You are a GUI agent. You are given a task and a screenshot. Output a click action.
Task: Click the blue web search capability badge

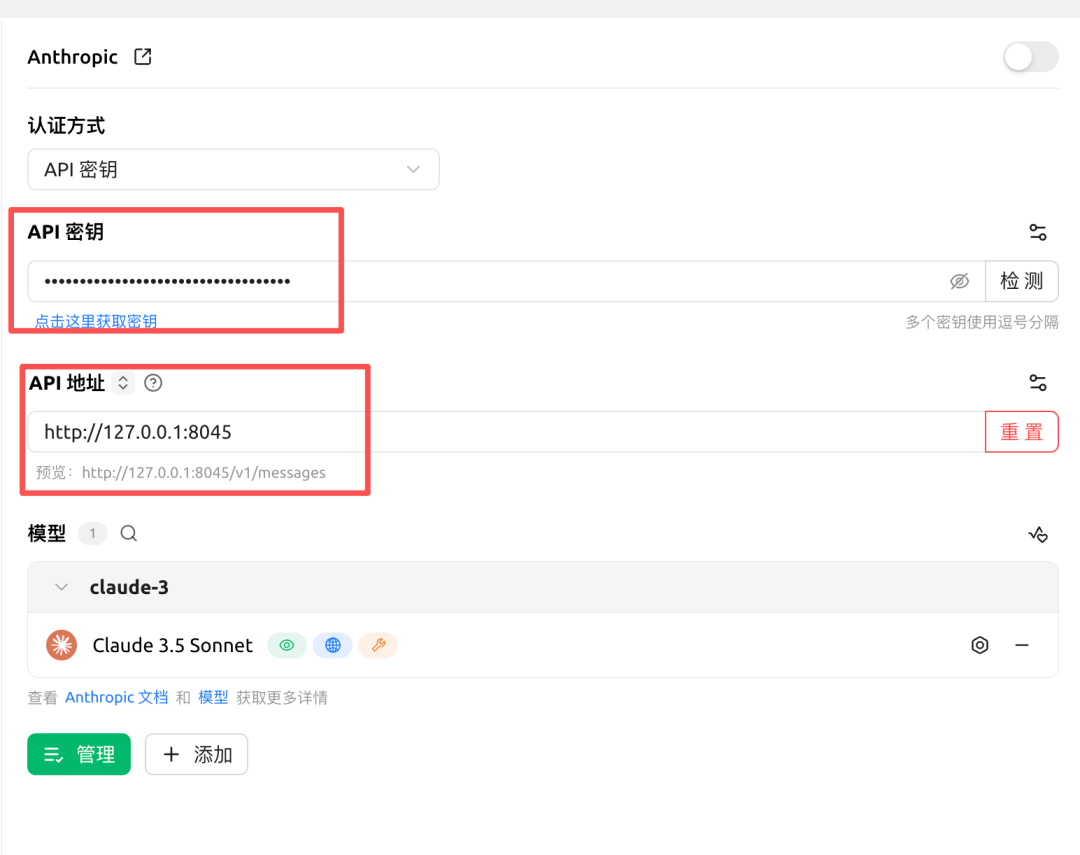point(332,645)
